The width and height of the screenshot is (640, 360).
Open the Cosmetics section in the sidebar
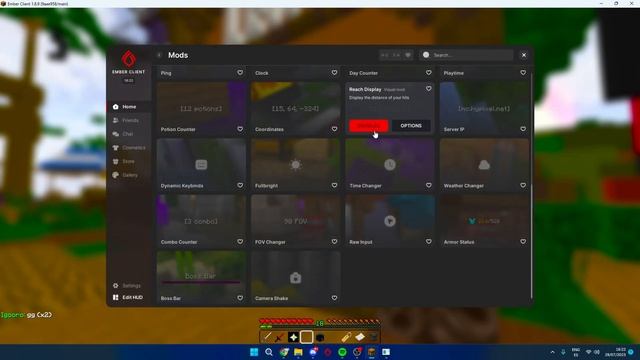(x=129, y=148)
